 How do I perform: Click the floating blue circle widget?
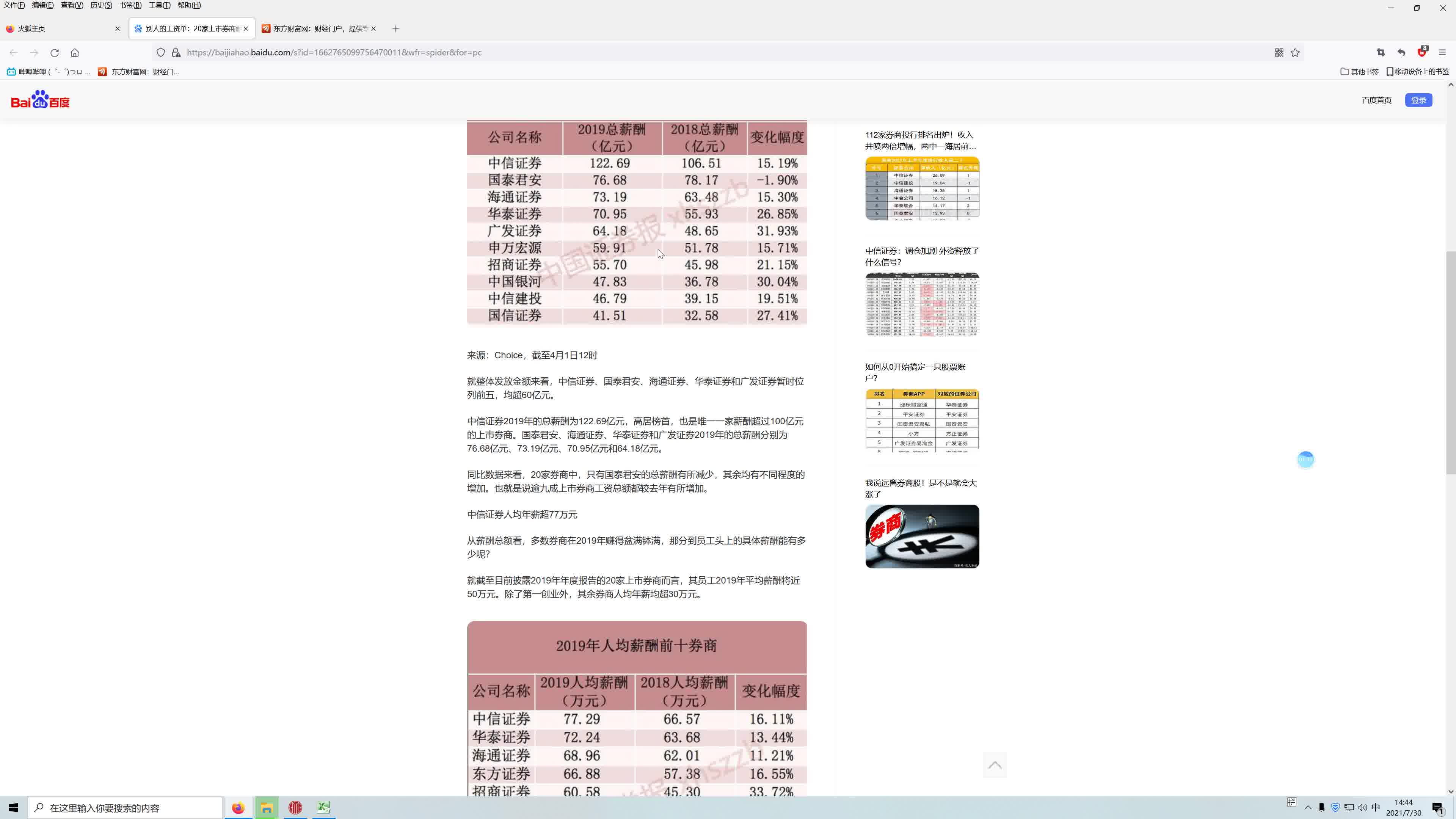(1305, 460)
